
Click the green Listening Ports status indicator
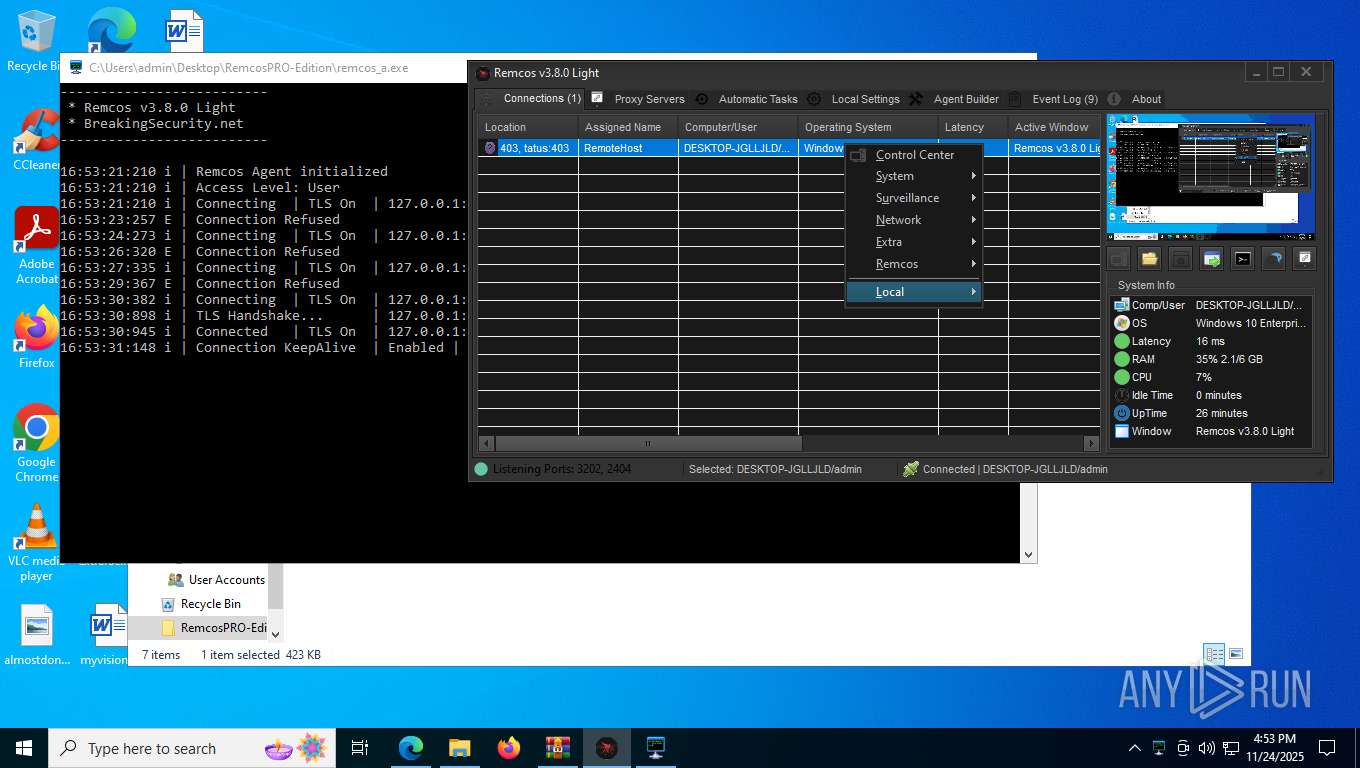click(x=481, y=469)
